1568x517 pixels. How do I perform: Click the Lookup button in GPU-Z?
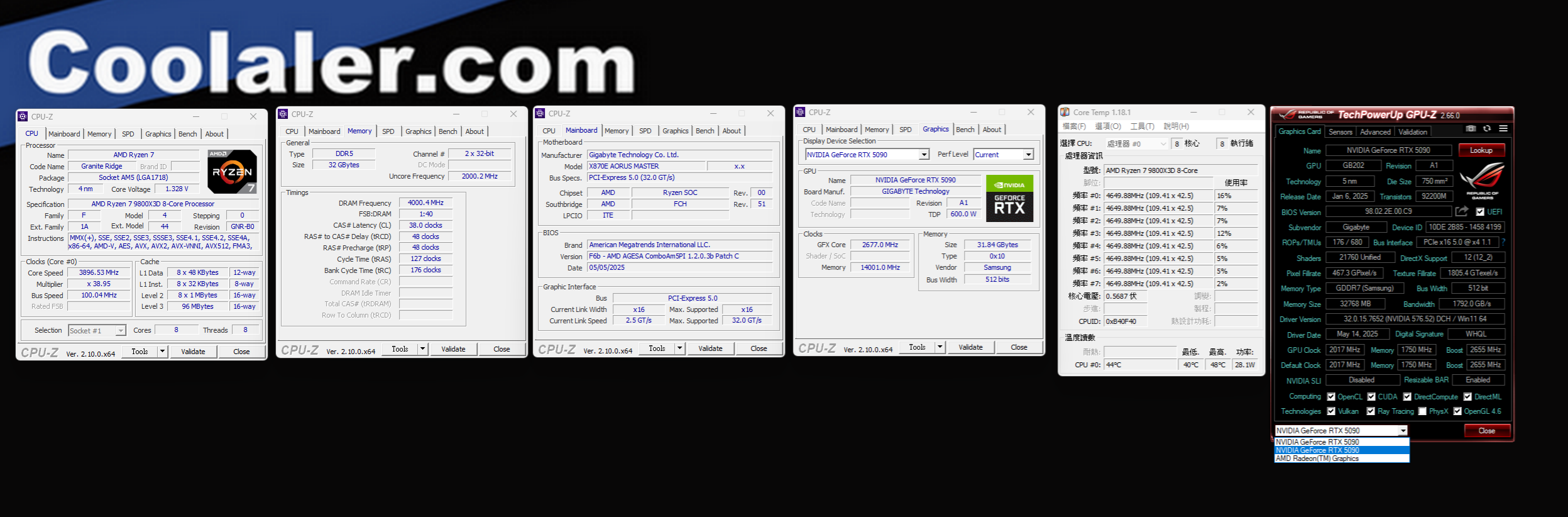pos(1481,150)
